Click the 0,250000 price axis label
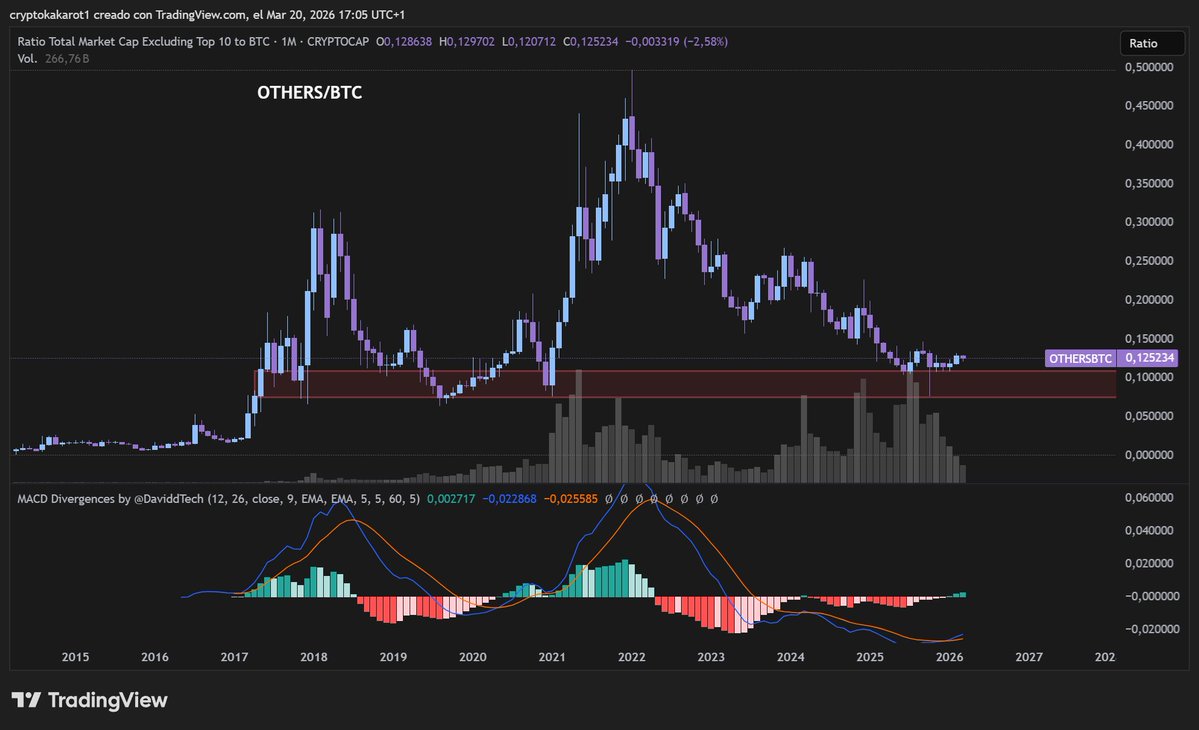 pyautogui.click(x=1149, y=261)
